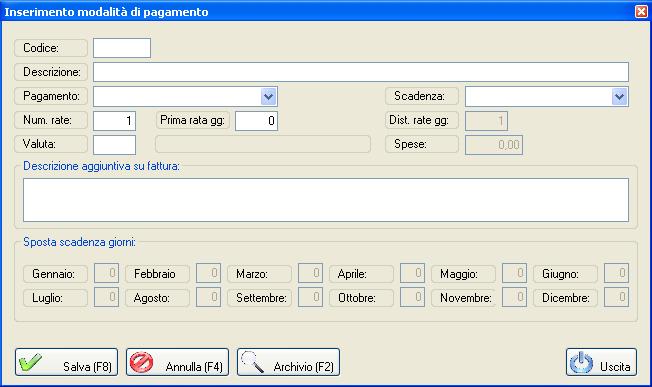Focus the Descrizione text field

[361, 72]
